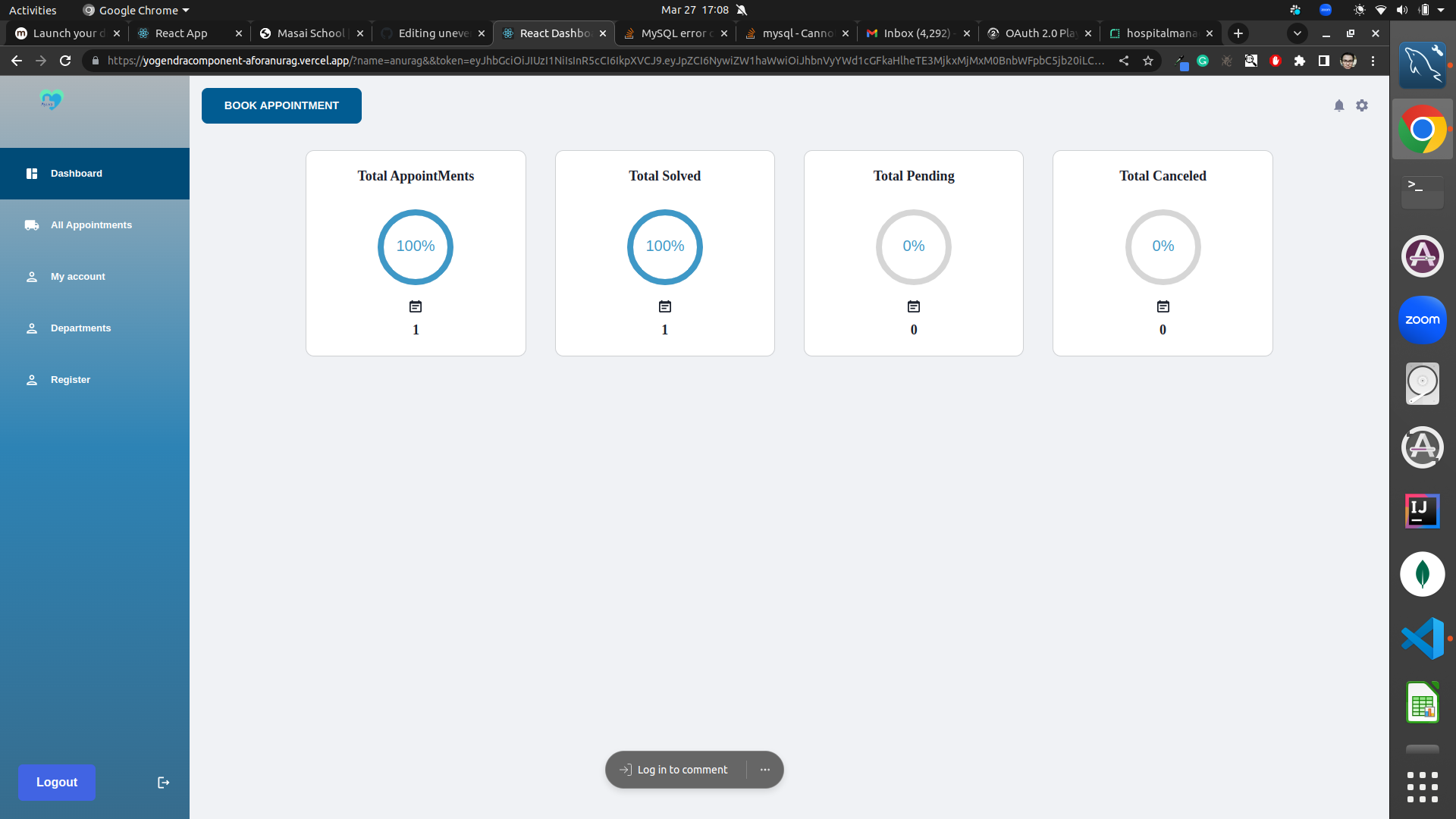
Task: Click the calendar icon under Total Pending
Action: click(913, 306)
